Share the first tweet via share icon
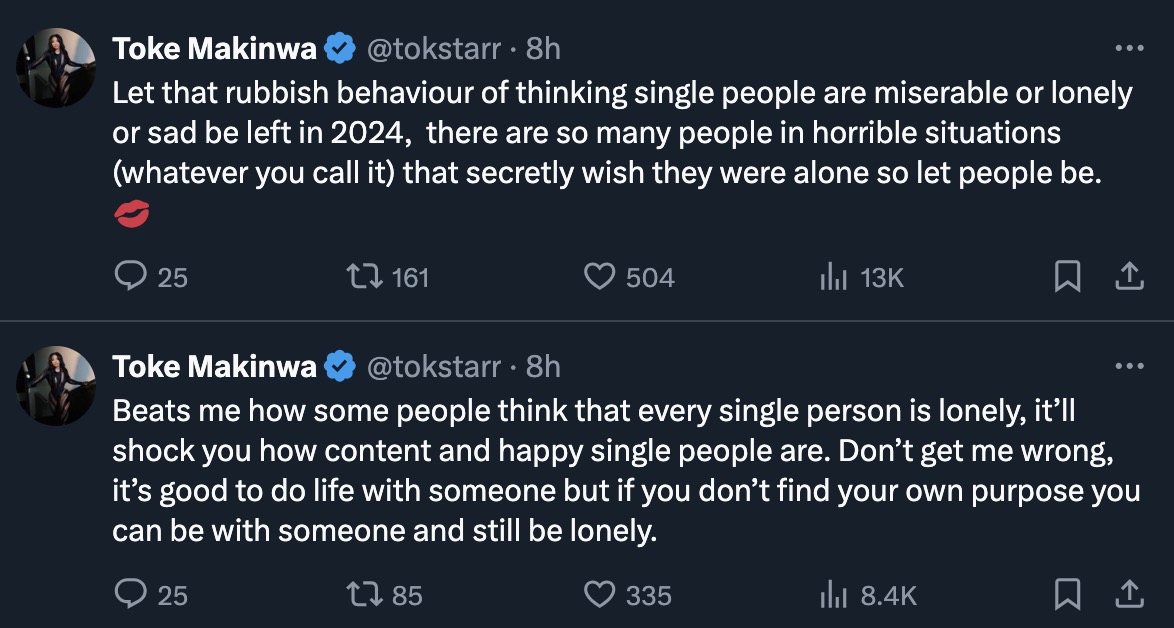The width and height of the screenshot is (1174, 628). tap(1128, 276)
